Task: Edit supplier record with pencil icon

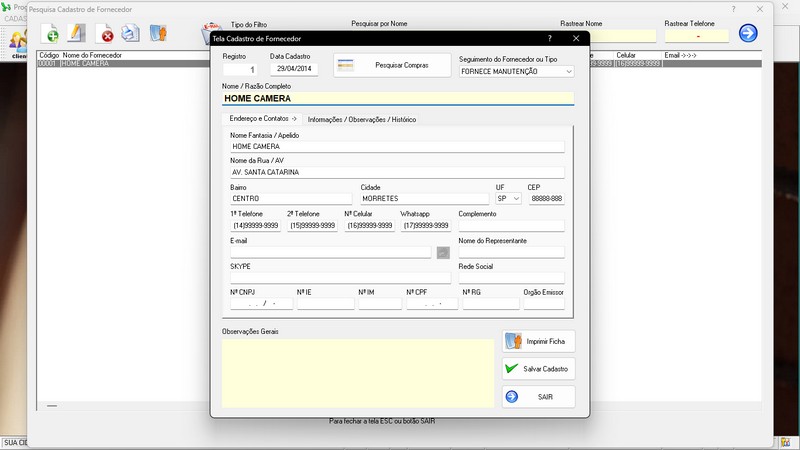Action: tap(77, 33)
